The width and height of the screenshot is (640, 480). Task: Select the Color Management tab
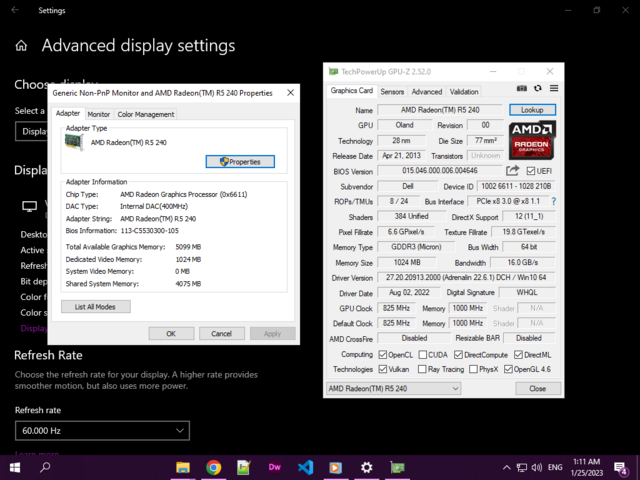pyautogui.click(x=146, y=114)
